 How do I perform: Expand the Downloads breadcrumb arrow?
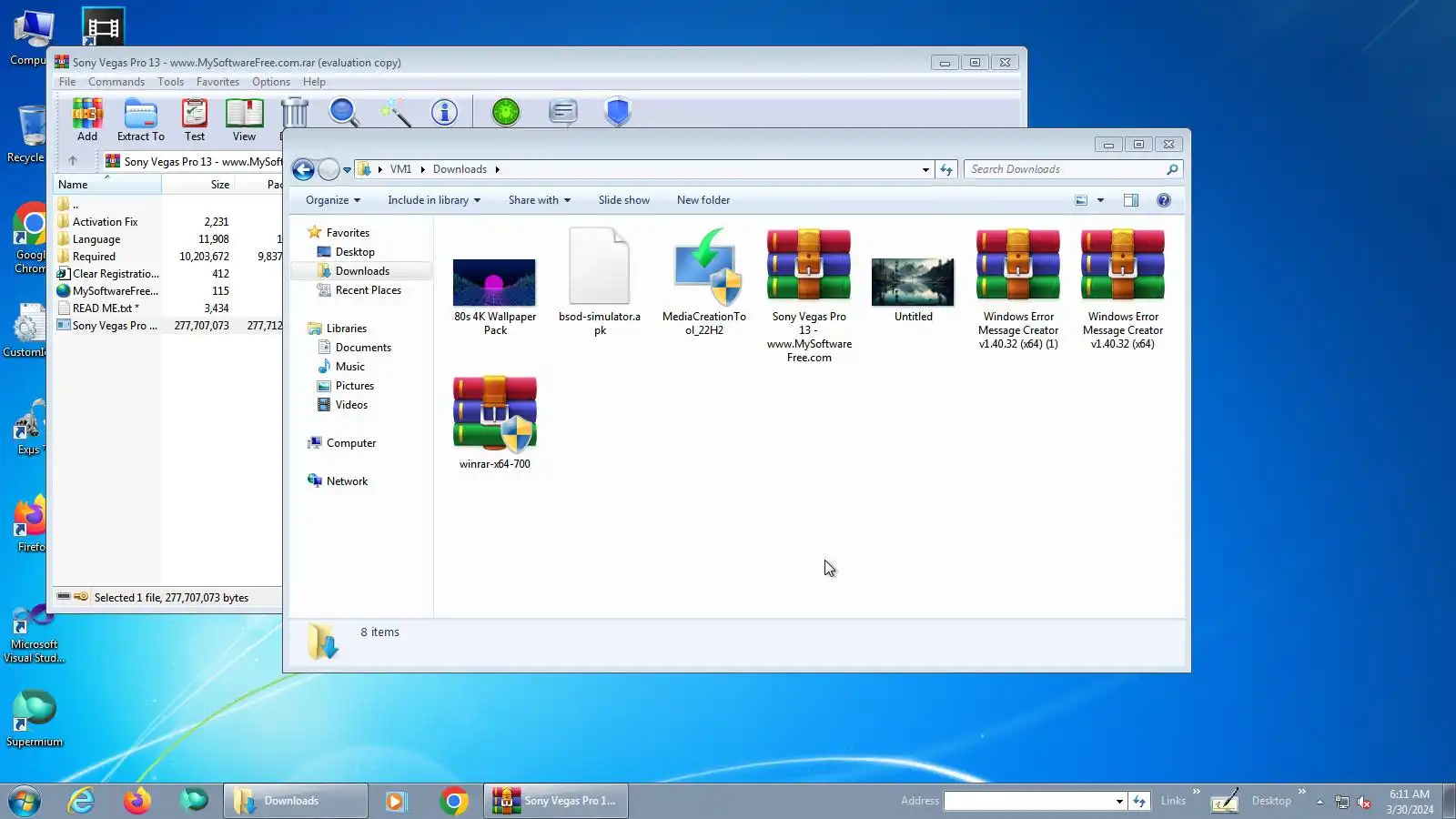497,169
